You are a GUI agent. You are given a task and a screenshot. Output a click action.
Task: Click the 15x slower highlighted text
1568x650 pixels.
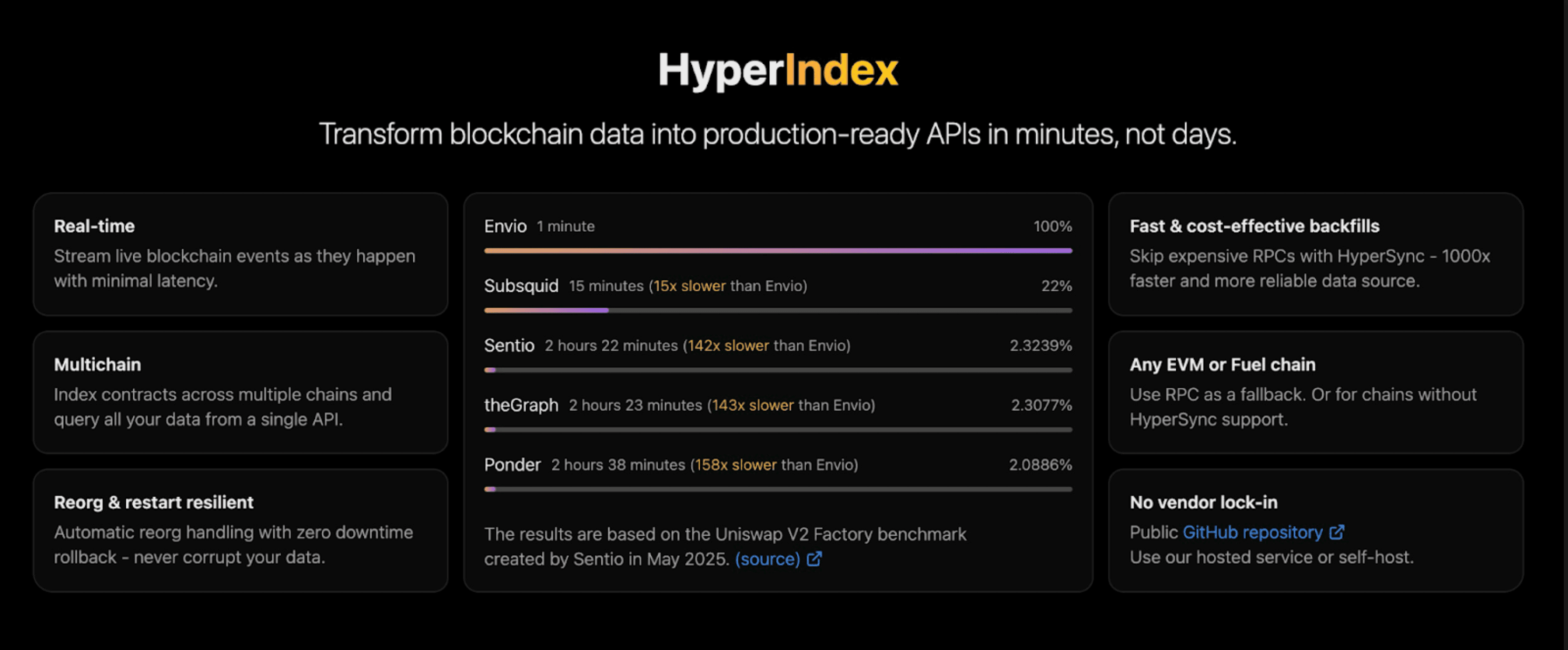click(690, 285)
